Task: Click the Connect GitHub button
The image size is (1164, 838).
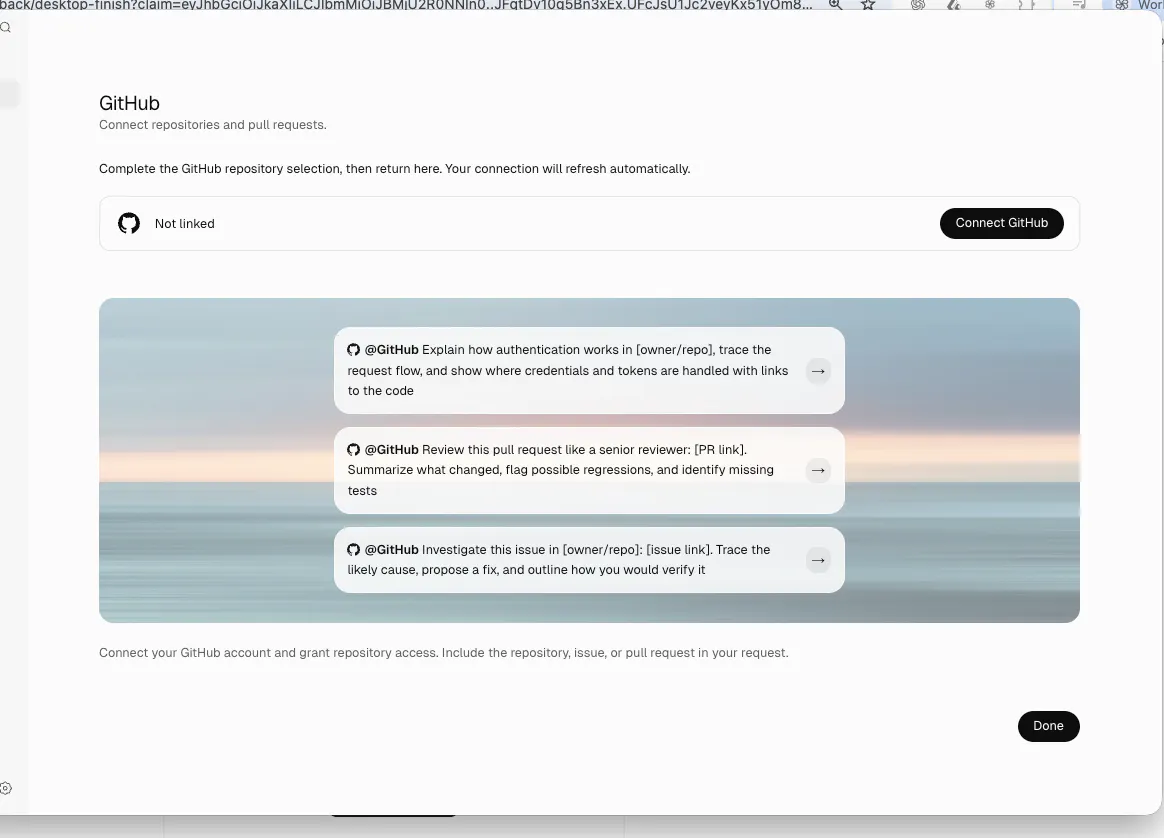Action: pos(1001,223)
